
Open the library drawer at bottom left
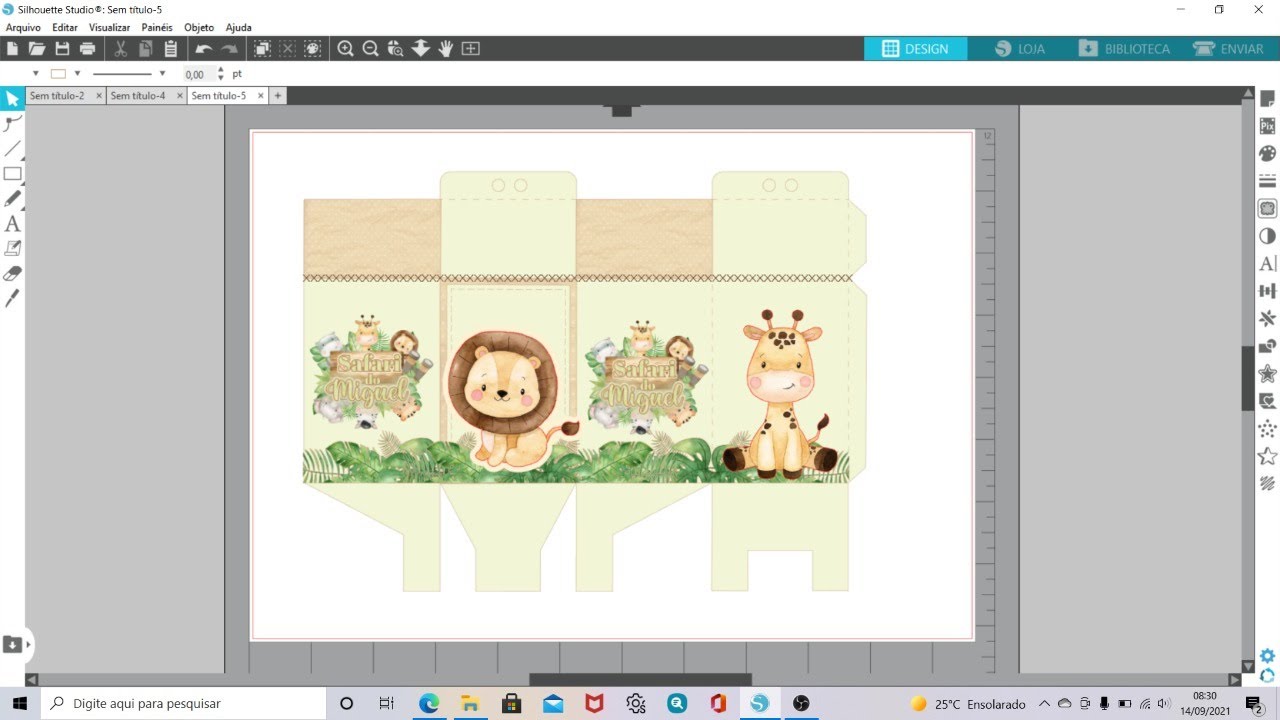pos(12,644)
